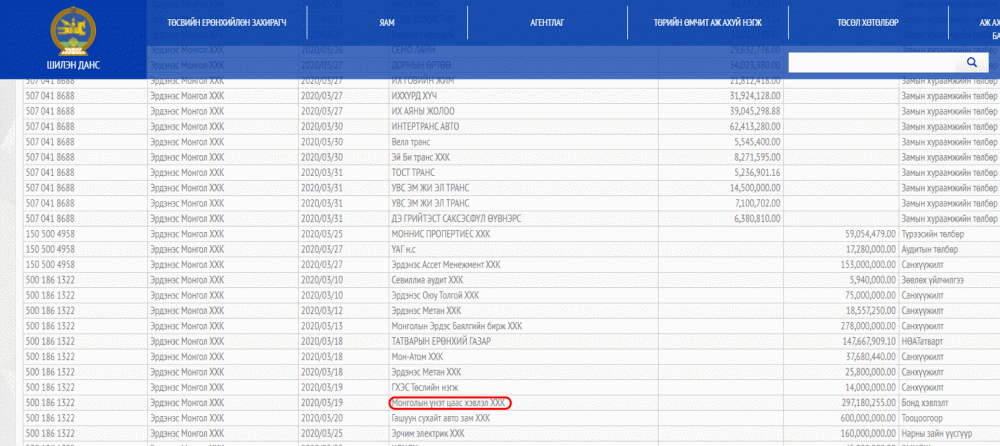
Task: Click the amount 59,054,479.00 cell
Action: click(x=842, y=234)
